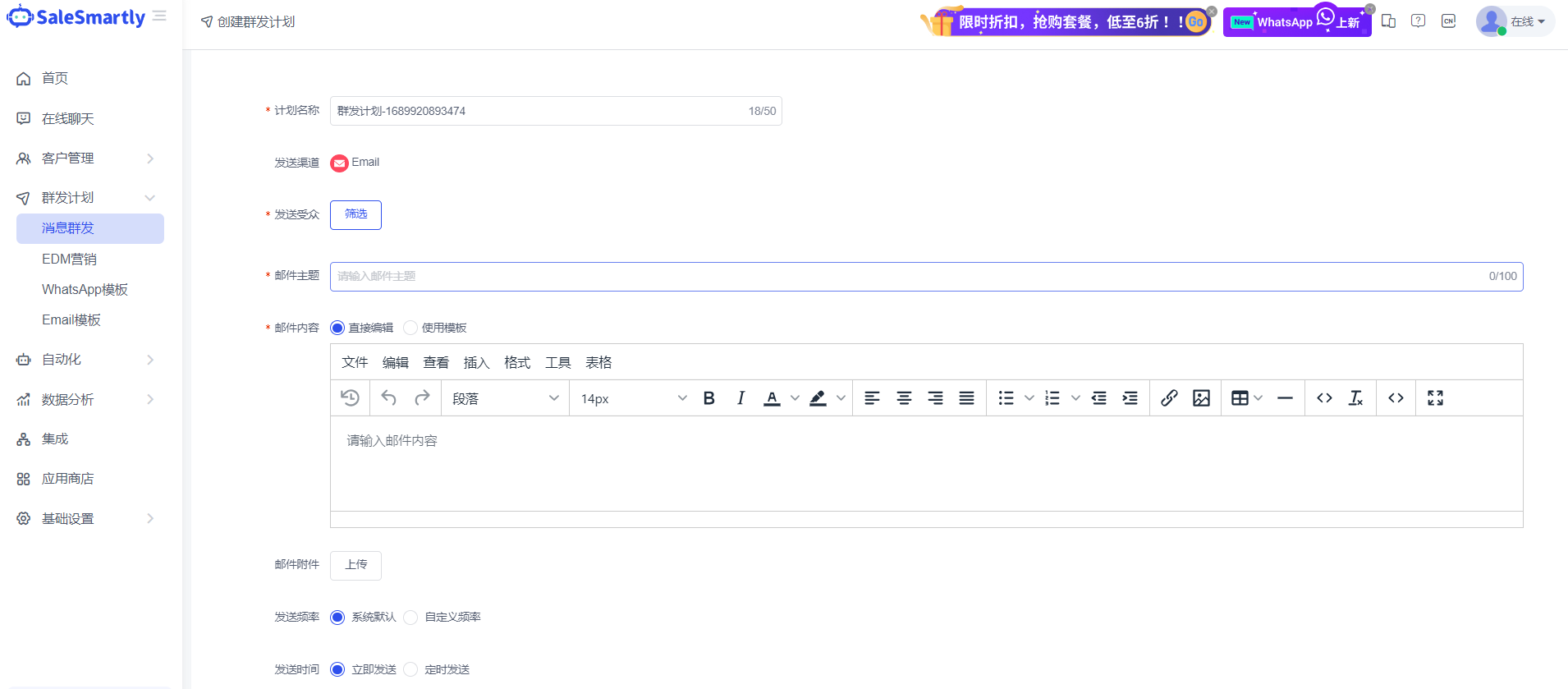Open bullet list style dropdown arrow
1568x689 pixels.
[1029, 398]
